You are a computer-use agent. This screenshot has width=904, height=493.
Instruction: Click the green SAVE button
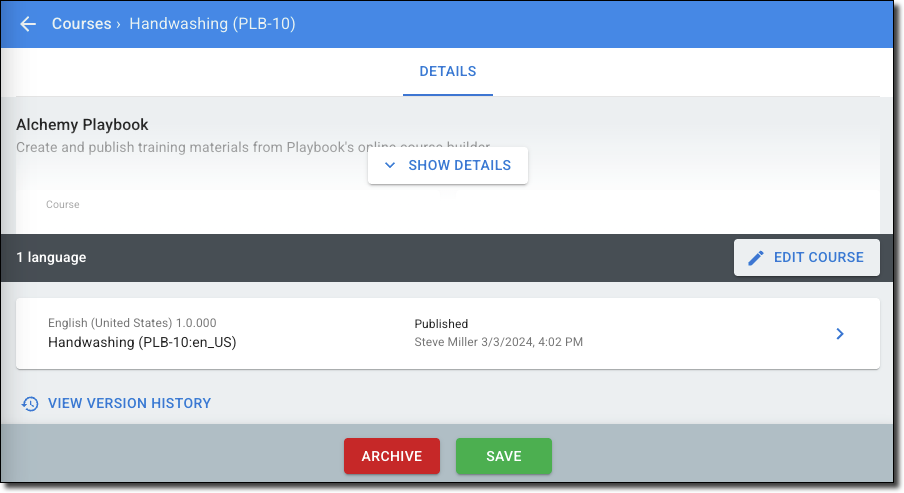tap(504, 456)
